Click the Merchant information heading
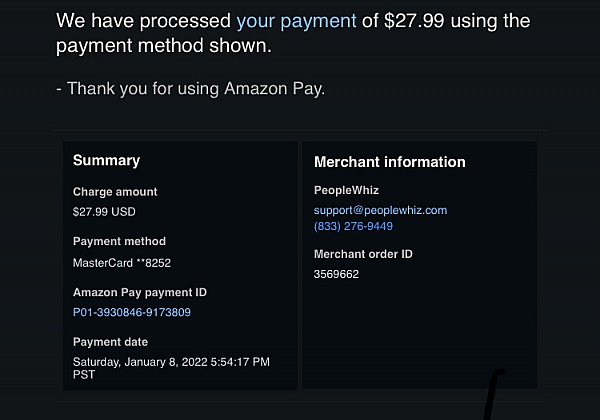 389,162
